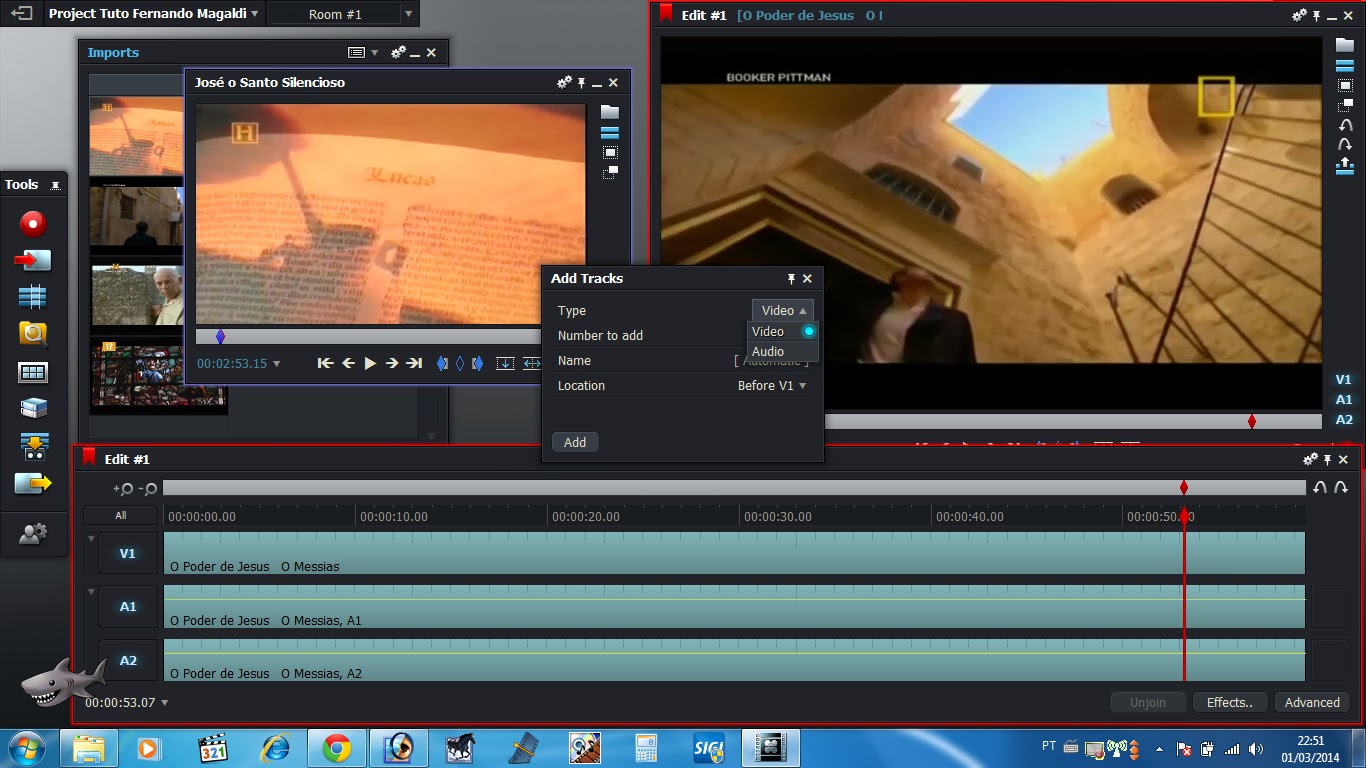
Task: Click redo arrow in Edit #1 viewer sidebar
Action: pyautogui.click(x=1345, y=145)
